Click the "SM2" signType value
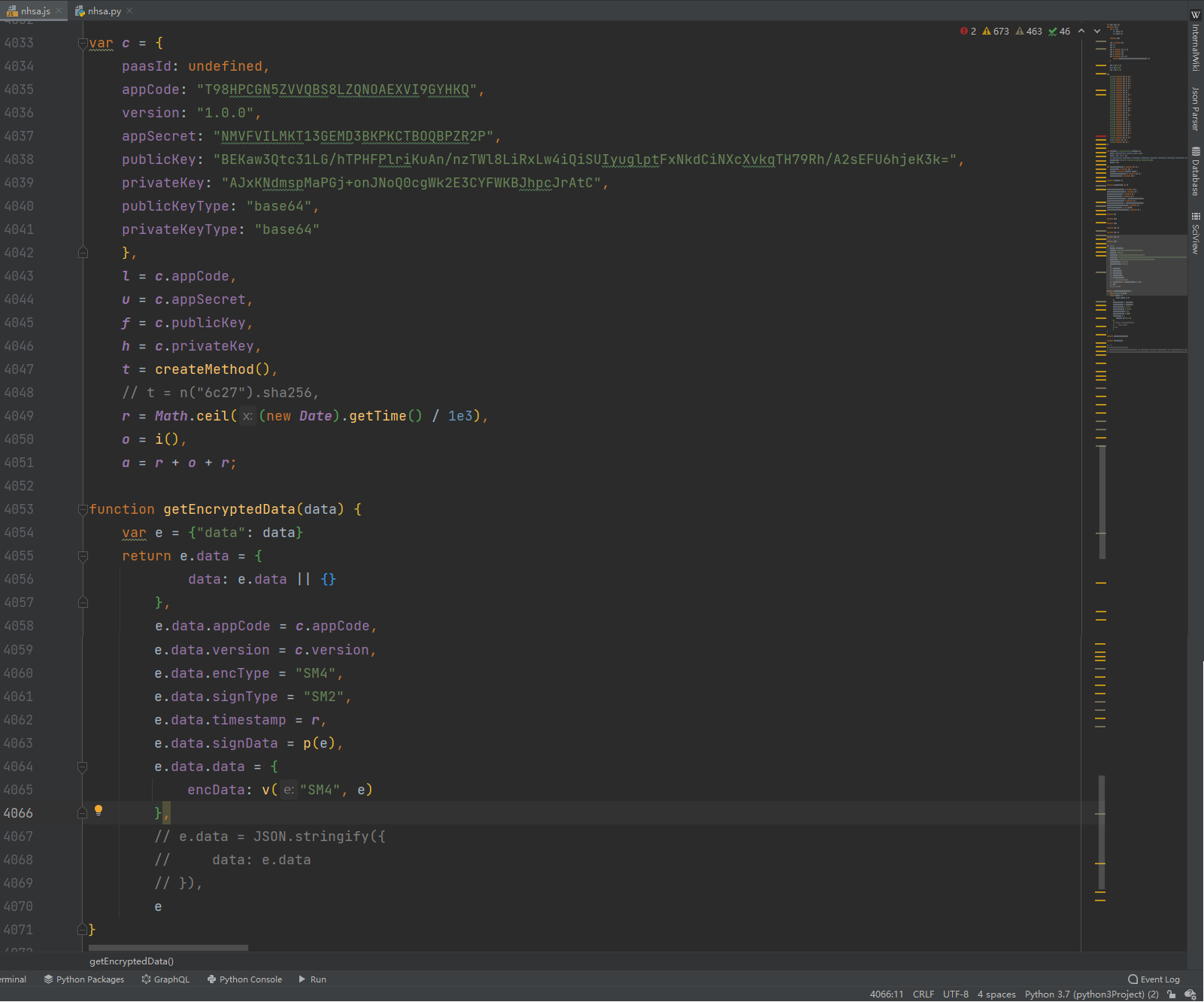Screen dimensions: 1204x1002 tap(323, 697)
